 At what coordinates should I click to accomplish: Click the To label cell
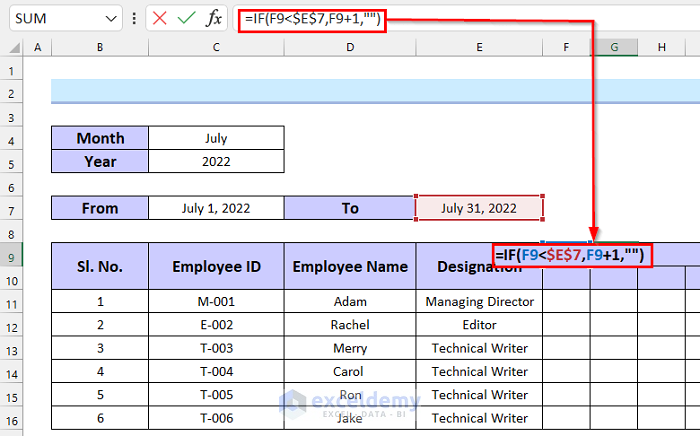[350, 208]
